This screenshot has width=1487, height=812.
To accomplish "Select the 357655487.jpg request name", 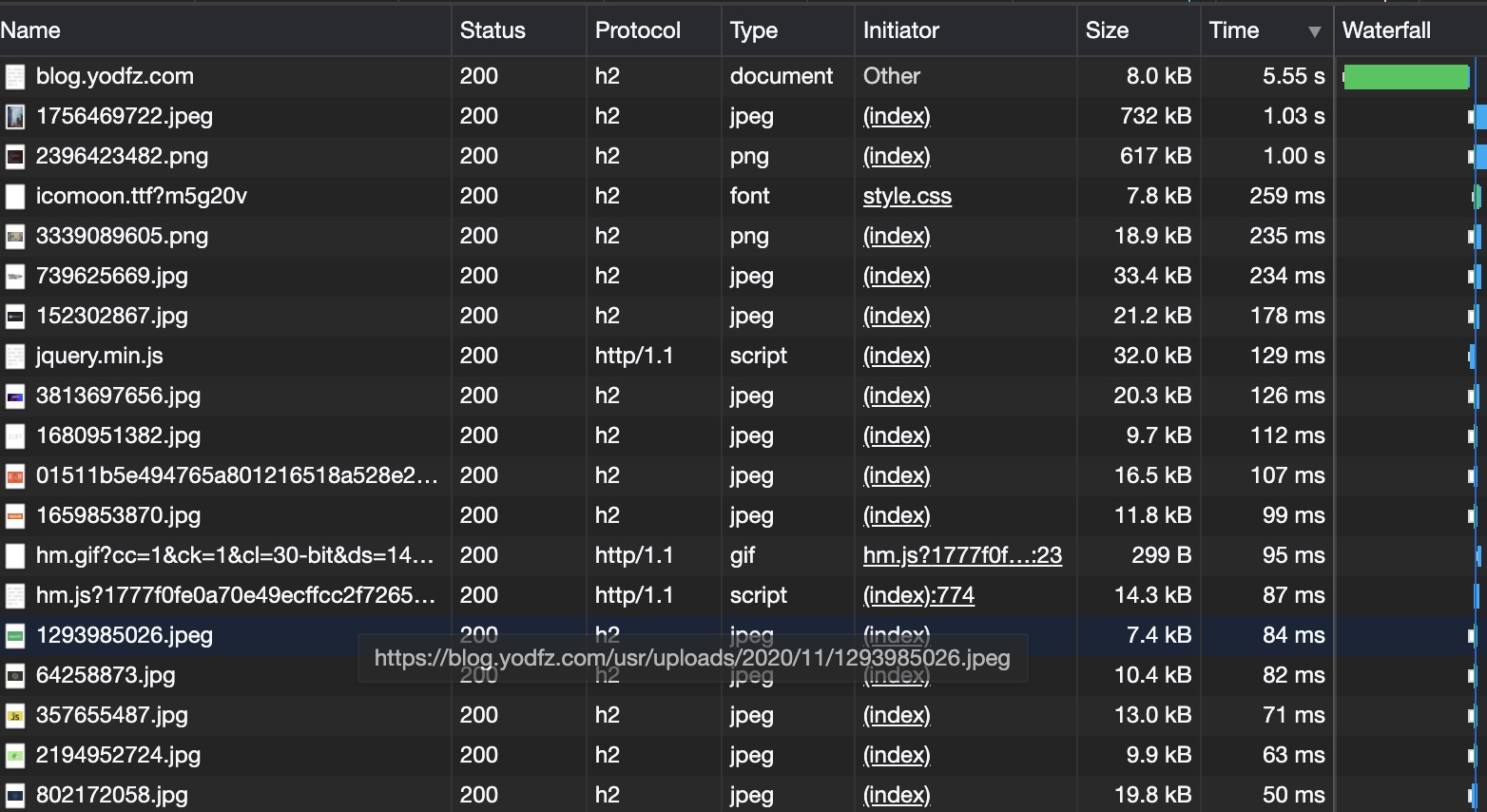I will 112,715.
